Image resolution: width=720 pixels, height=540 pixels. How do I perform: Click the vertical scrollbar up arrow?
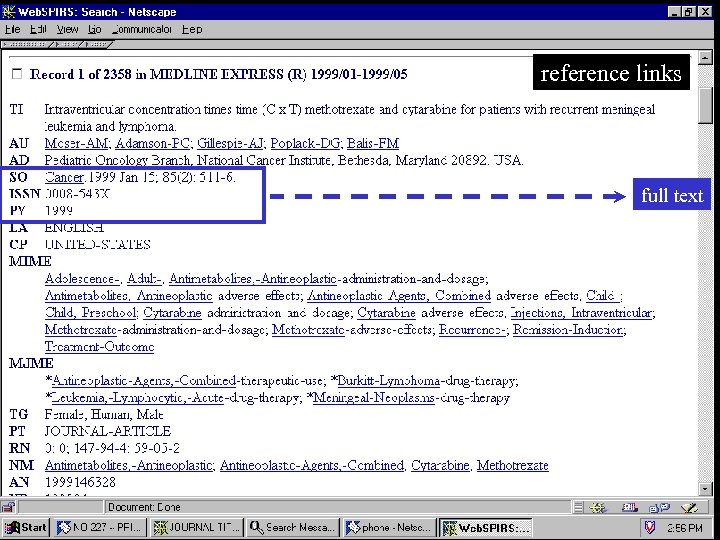coord(705,57)
